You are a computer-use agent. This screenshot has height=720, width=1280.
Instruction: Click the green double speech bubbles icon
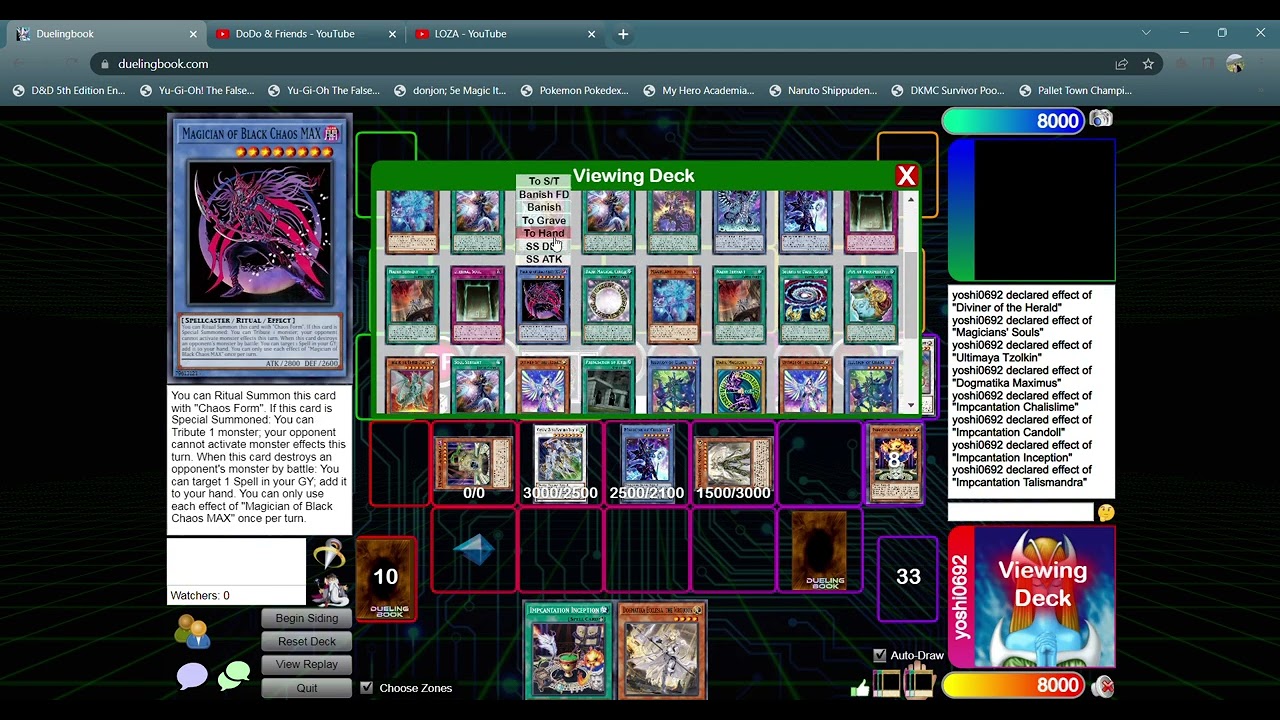tap(234, 676)
